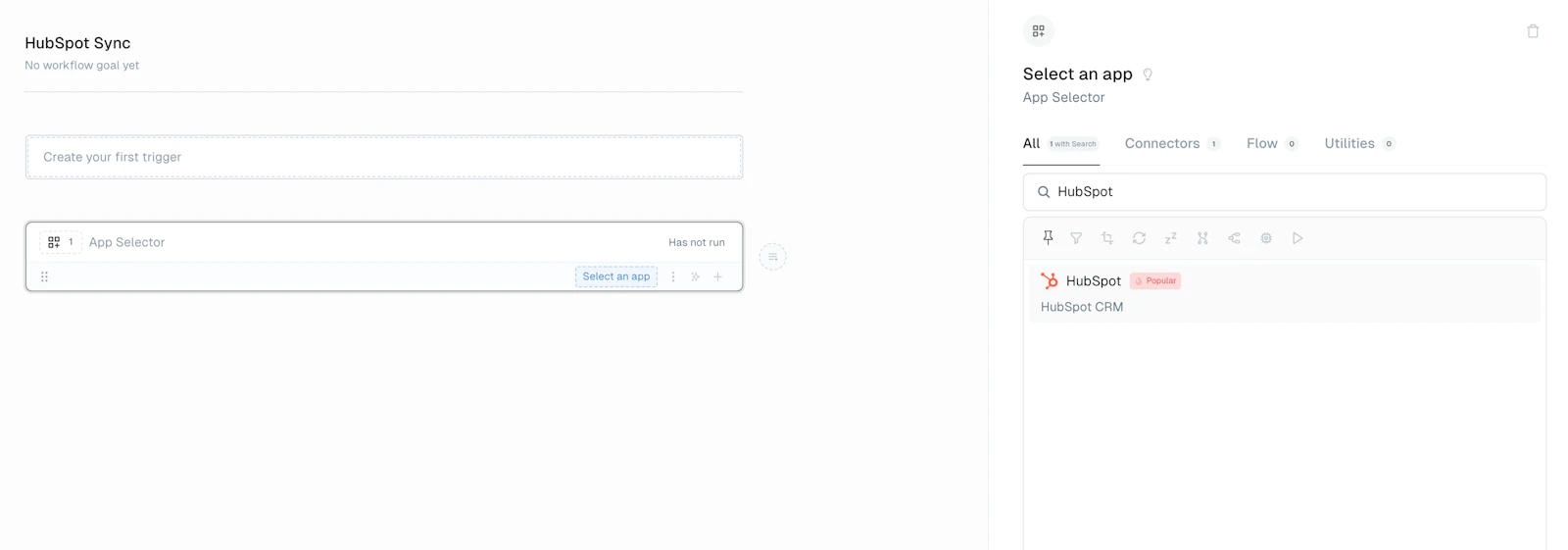Select the share-nodes icon in toolbar
The height and width of the screenshot is (550, 1568).
(x=1234, y=238)
